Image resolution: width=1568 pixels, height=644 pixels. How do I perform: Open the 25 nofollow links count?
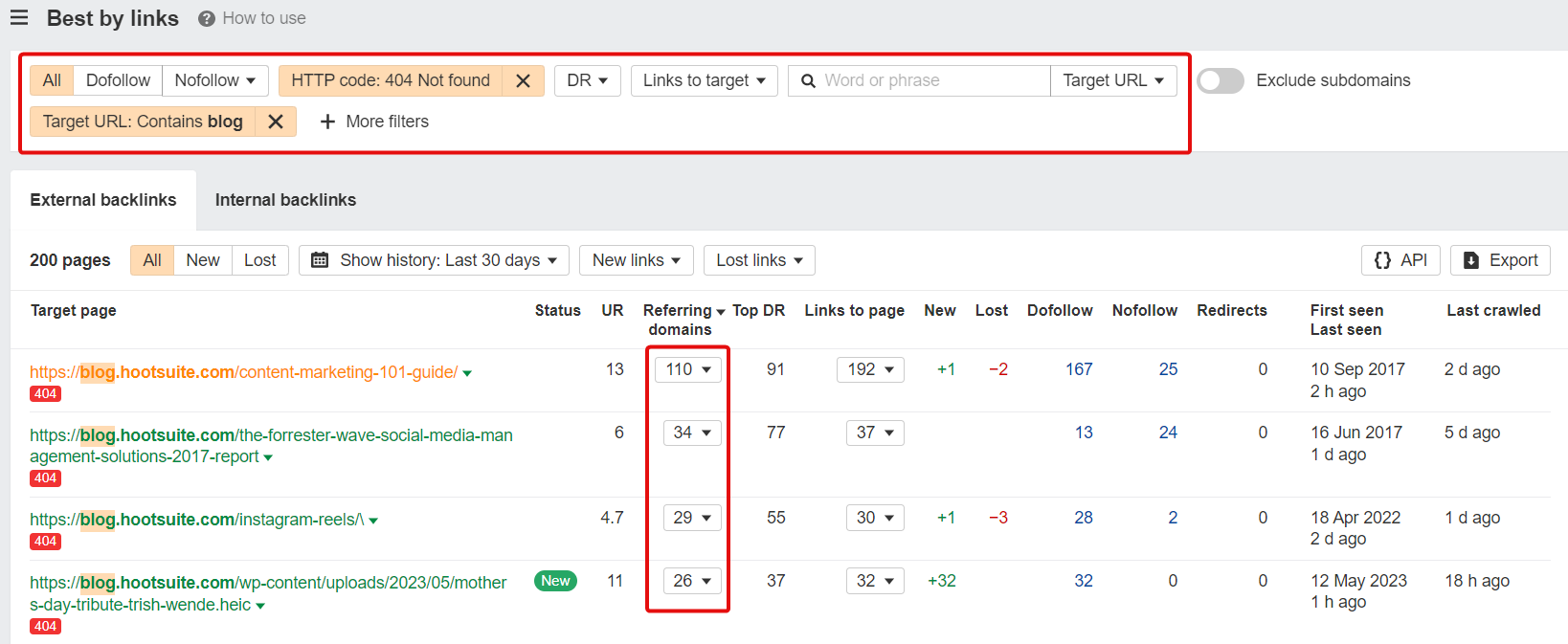point(1168,369)
